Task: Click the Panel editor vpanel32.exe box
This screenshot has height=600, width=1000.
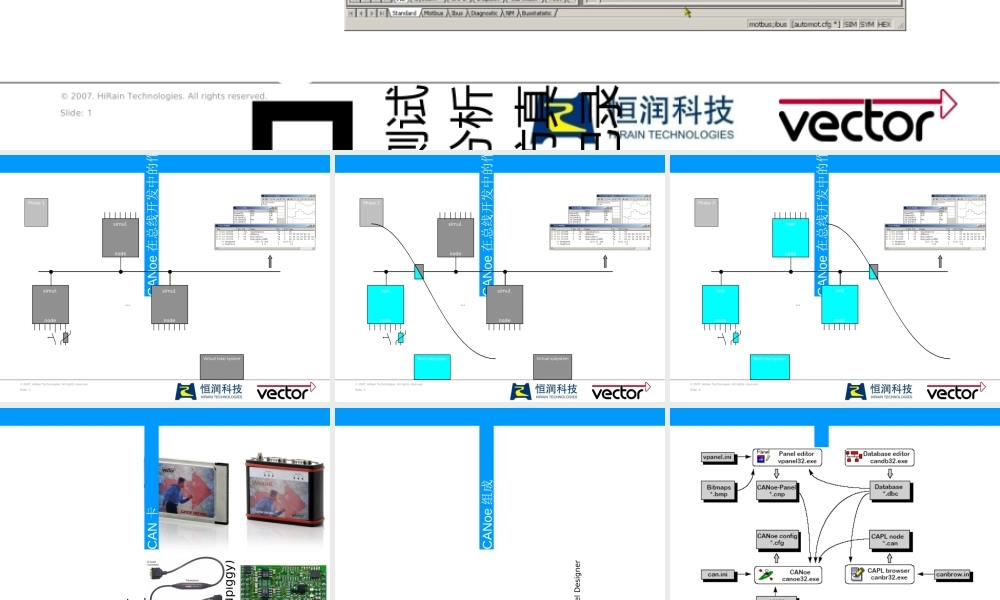Action: tap(787, 457)
